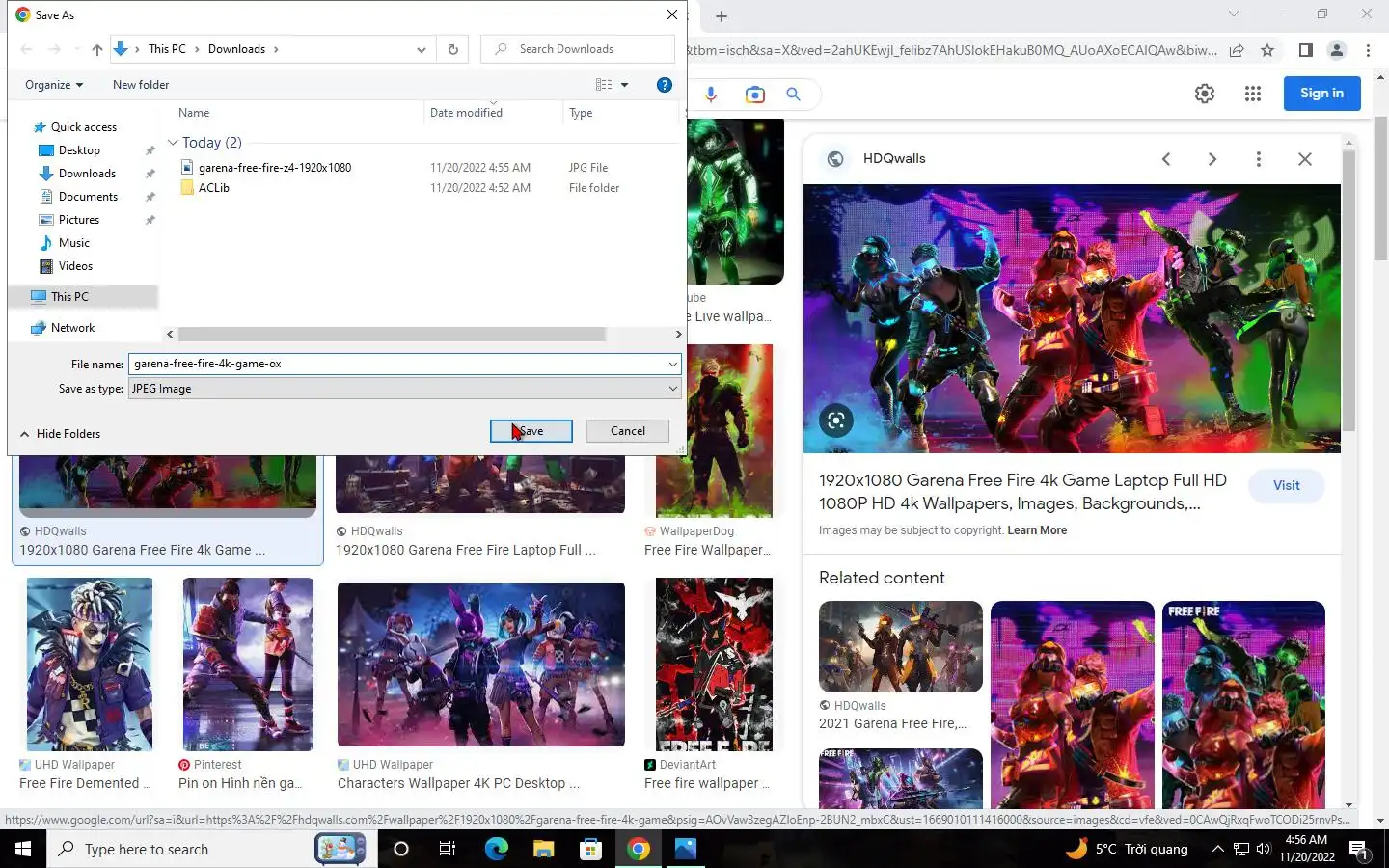Select Network in the navigation pane

[72, 328]
